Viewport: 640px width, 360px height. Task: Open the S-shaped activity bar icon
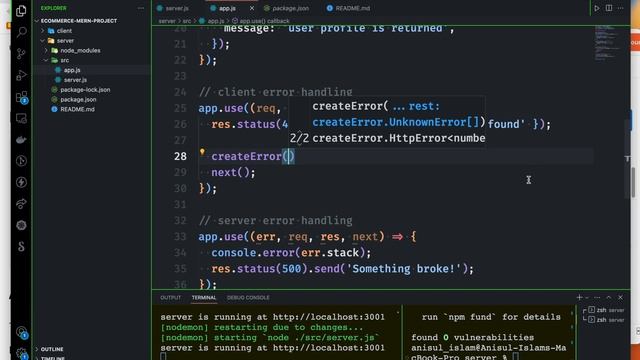[21, 247]
